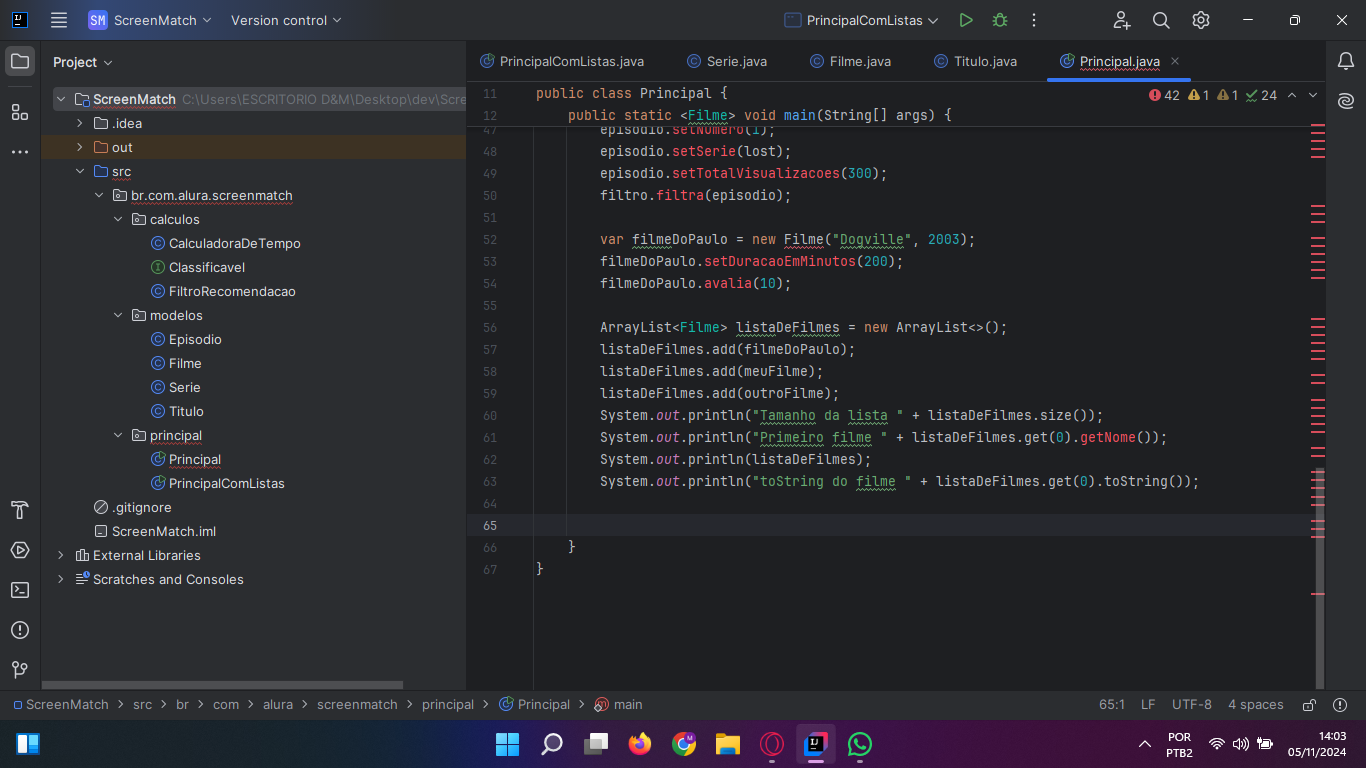
Task: Close the Principal.java tab
Action: click(x=1175, y=62)
